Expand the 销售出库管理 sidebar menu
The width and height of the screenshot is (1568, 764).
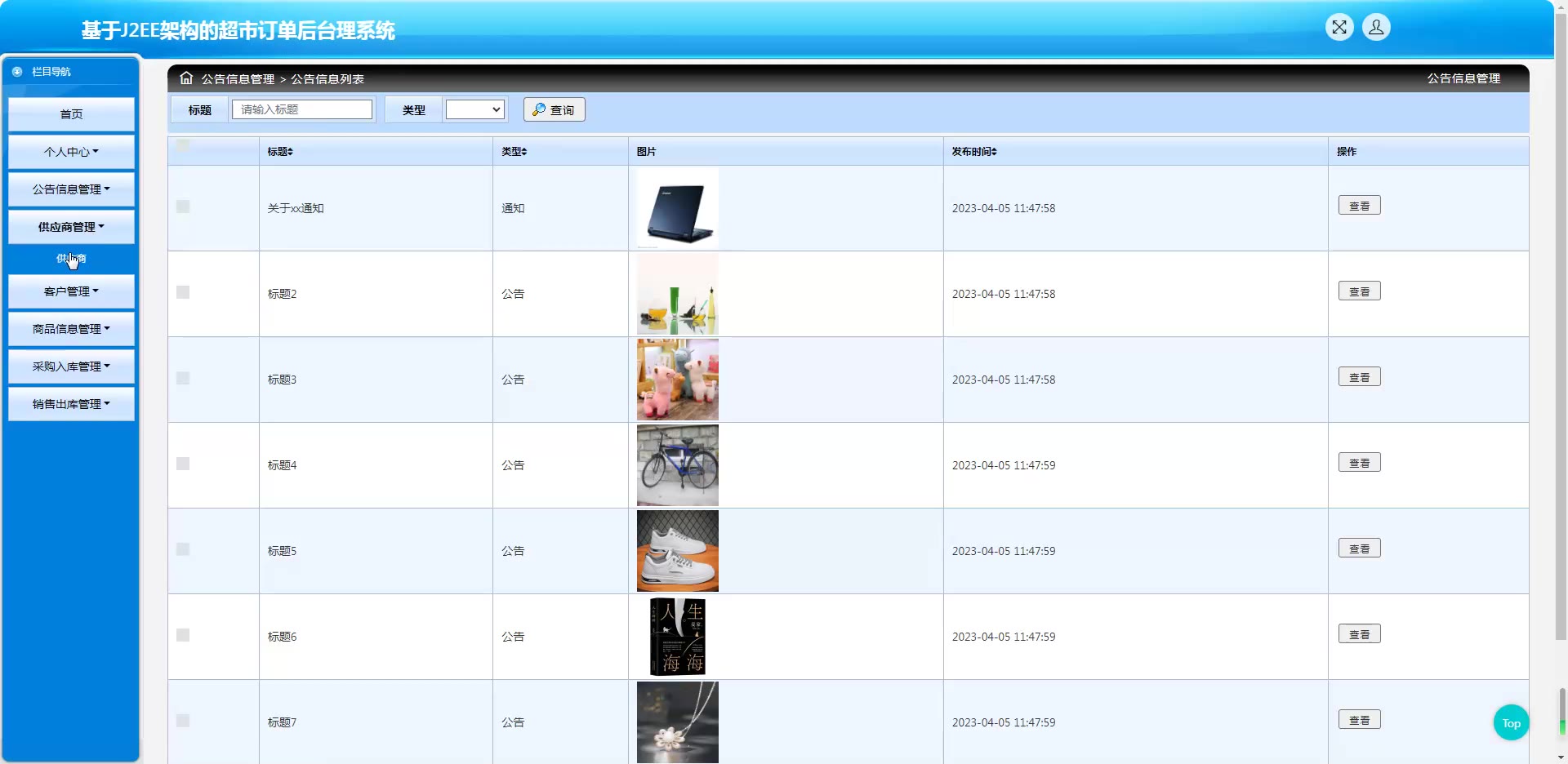(71, 404)
